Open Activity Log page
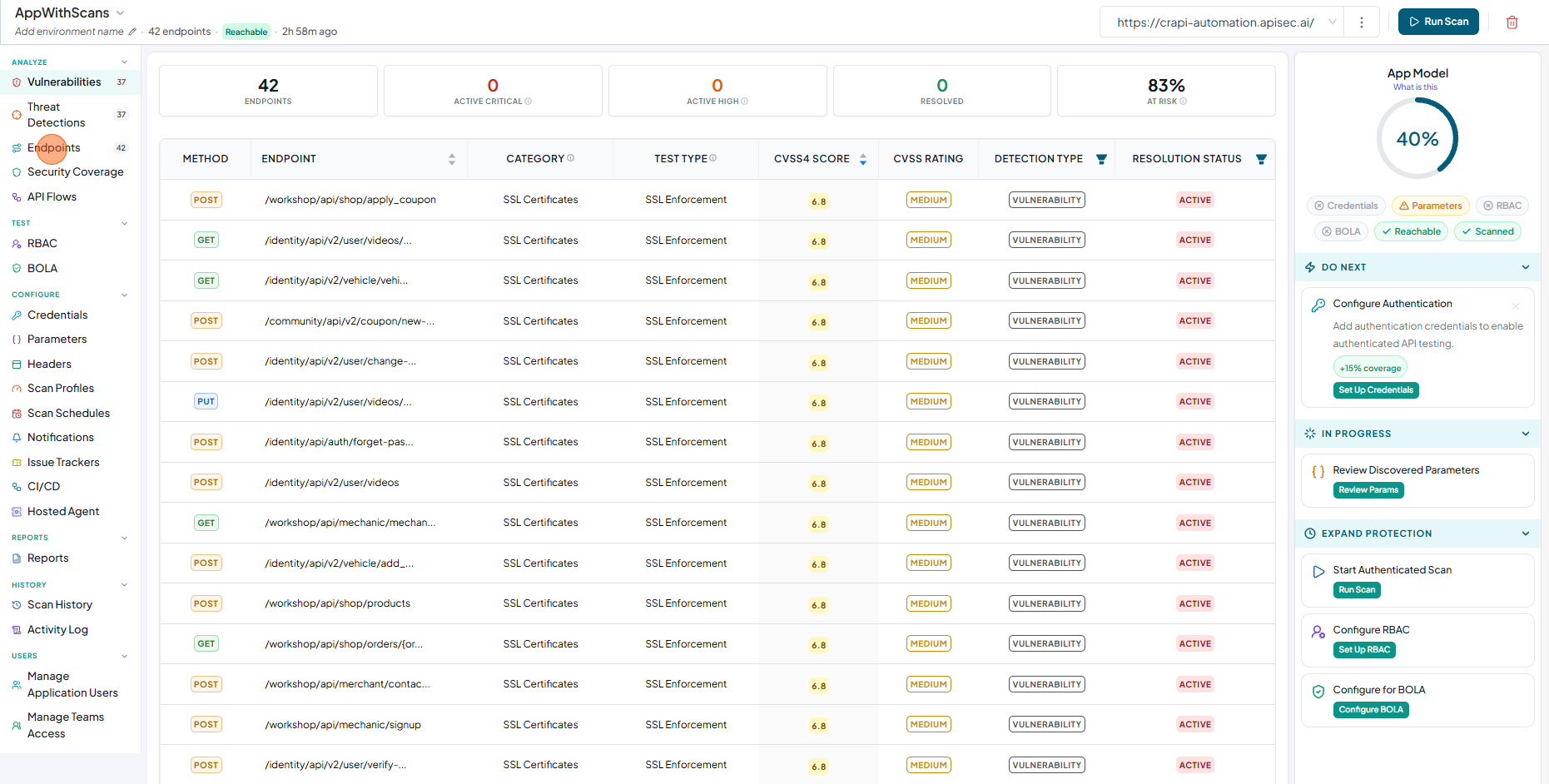The width and height of the screenshot is (1549, 784). coord(57,630)
